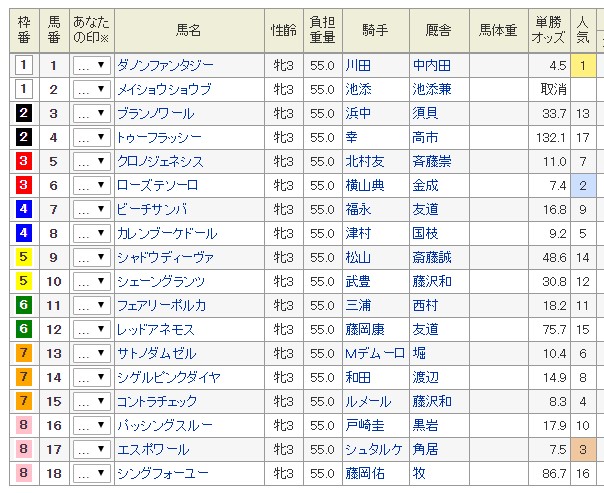Open horse link シゲルピンクダイヤ
The image size is (604, 493).
(x=168, y=377)
